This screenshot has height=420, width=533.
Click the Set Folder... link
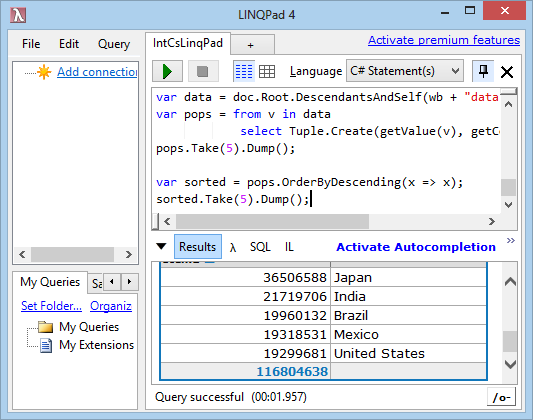(51, 306)
